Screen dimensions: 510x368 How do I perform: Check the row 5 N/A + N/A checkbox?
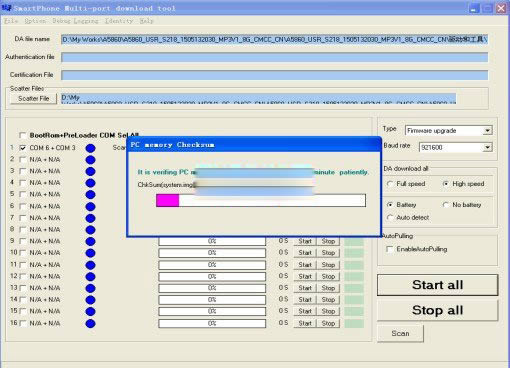click(x=23, y=194)
